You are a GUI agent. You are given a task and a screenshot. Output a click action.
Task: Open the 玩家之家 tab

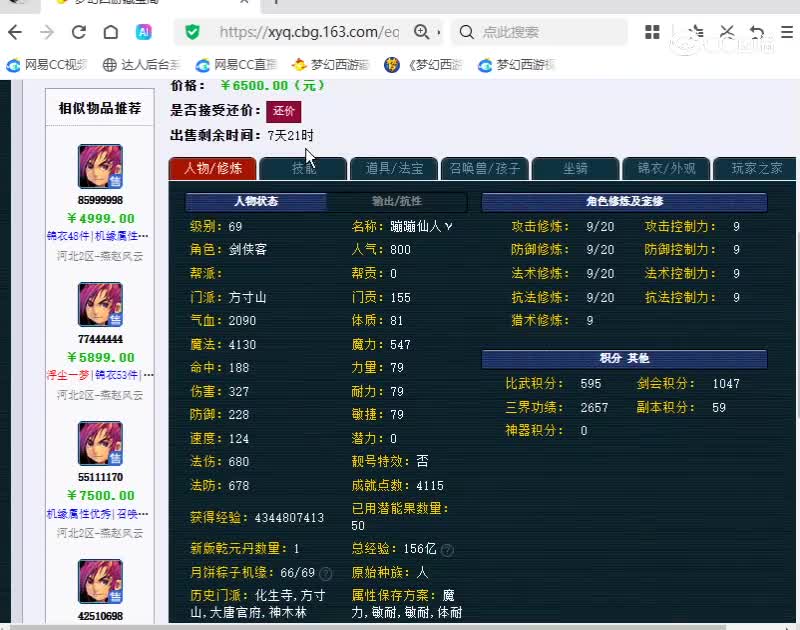tap(756, 168)
